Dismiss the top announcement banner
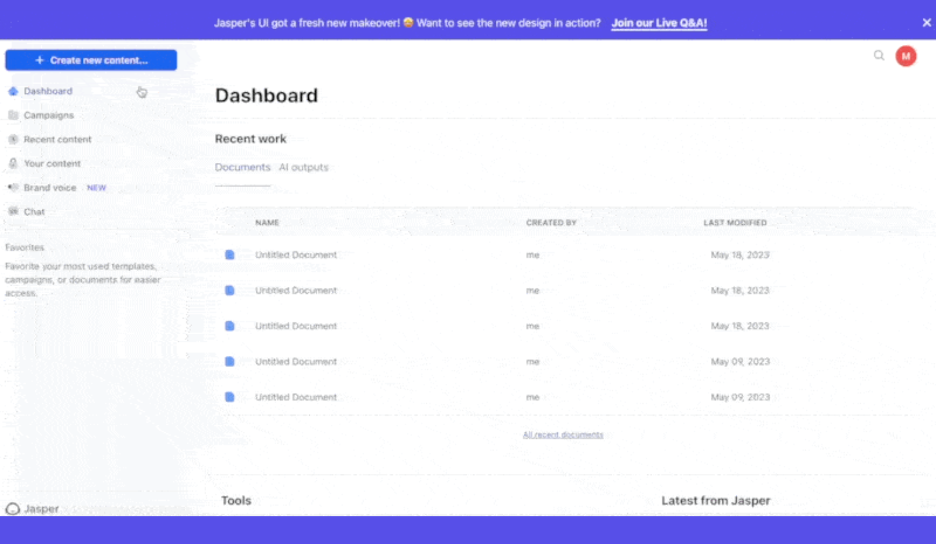 926,23
